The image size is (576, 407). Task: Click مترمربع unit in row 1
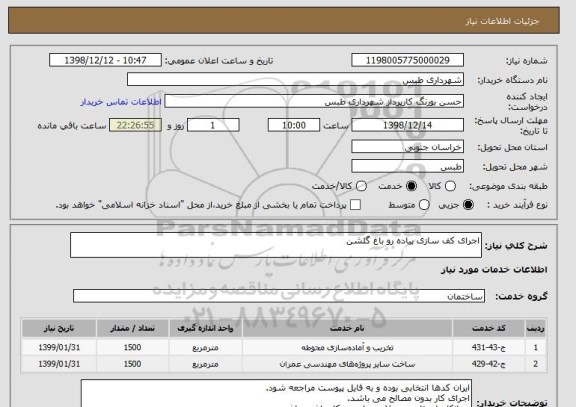coord(205,347)
